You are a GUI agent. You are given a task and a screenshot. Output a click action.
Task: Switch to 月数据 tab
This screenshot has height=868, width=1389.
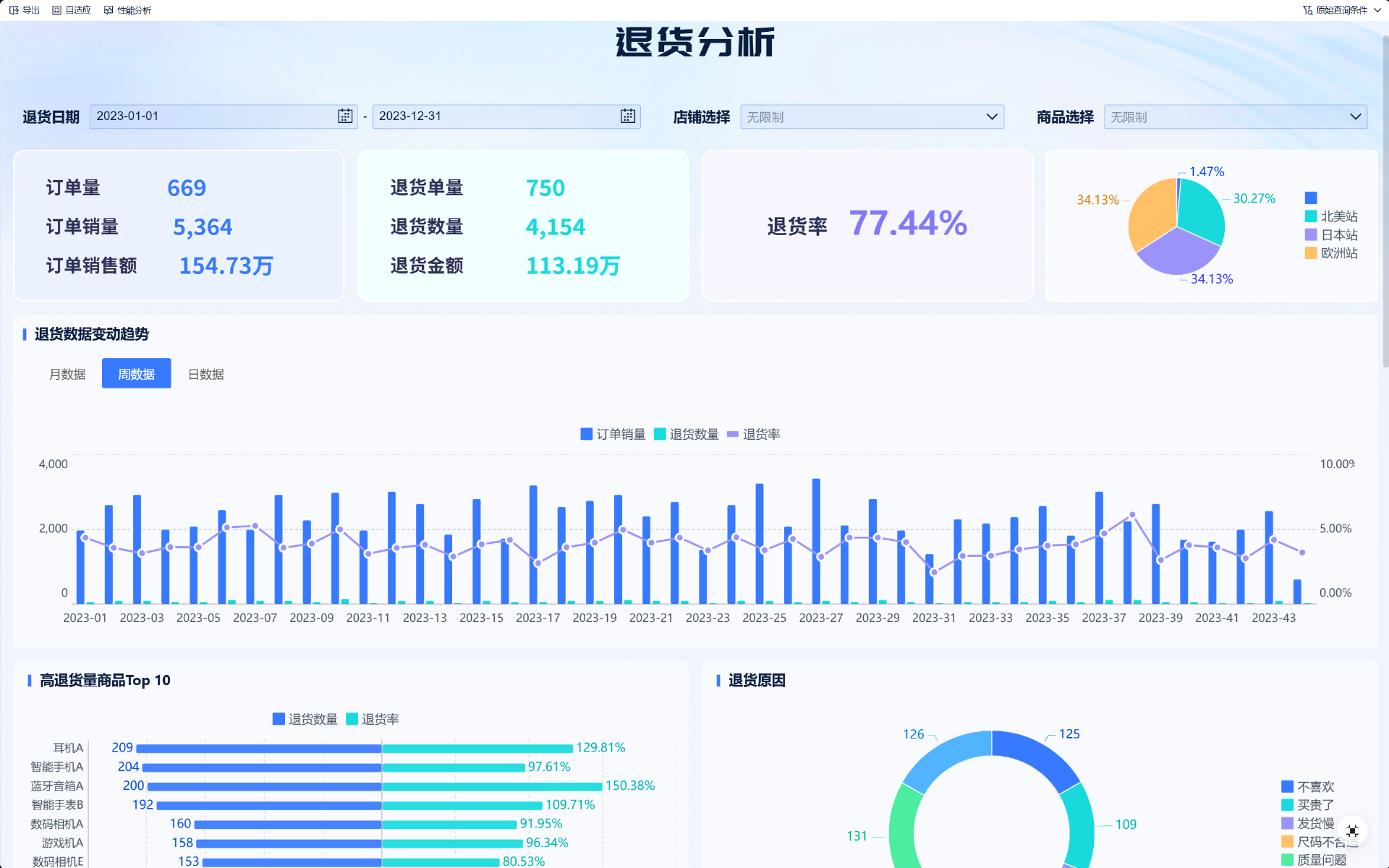point(67,374)
